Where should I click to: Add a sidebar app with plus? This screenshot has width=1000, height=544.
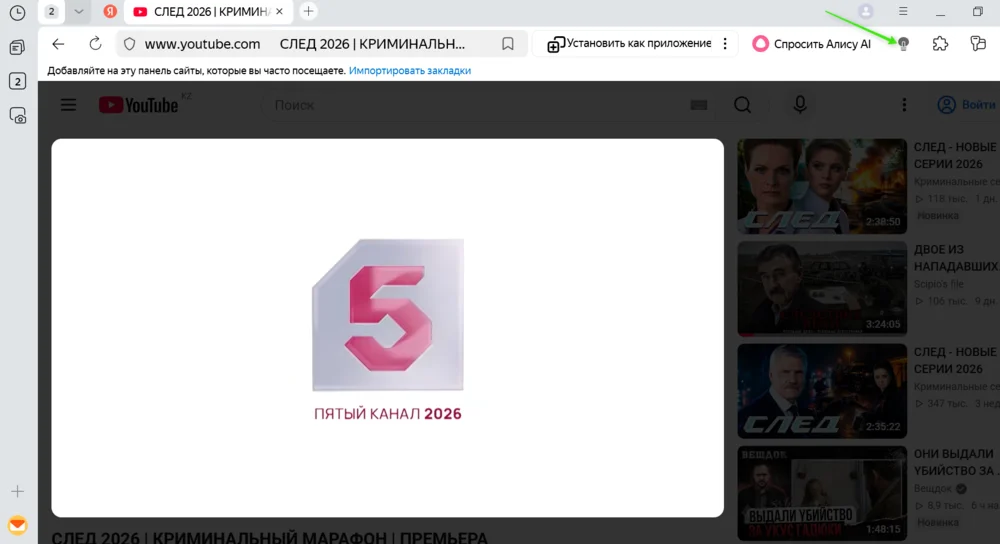[17, 491]
